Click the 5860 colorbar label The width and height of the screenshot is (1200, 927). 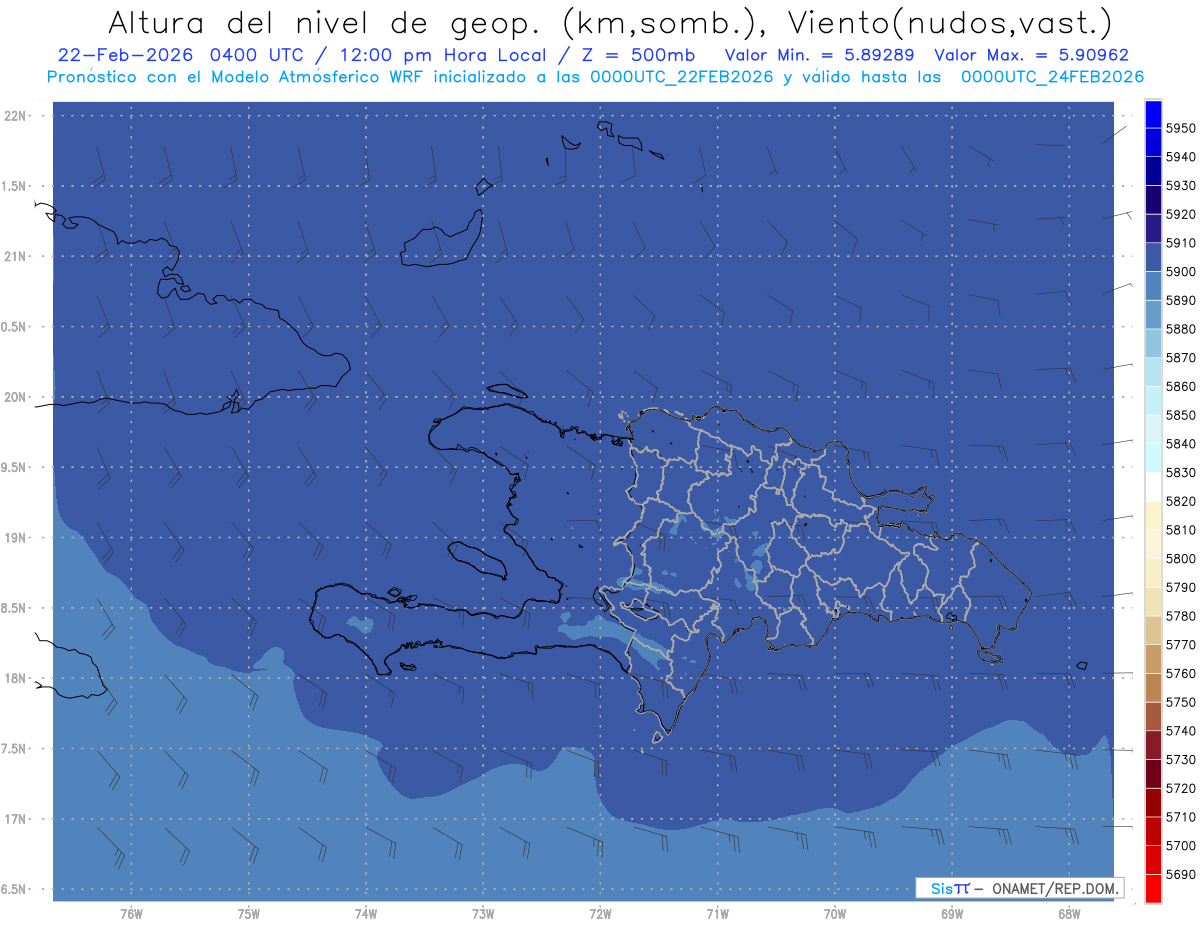coord(1180,386)
